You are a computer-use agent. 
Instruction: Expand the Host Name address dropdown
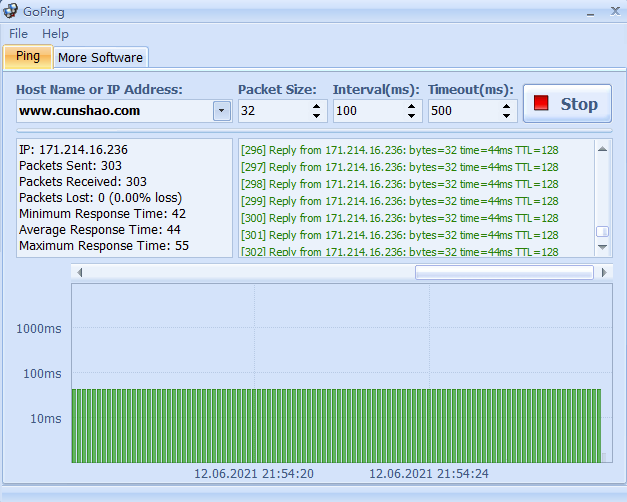pyautogui.click(x=222, y=111)
